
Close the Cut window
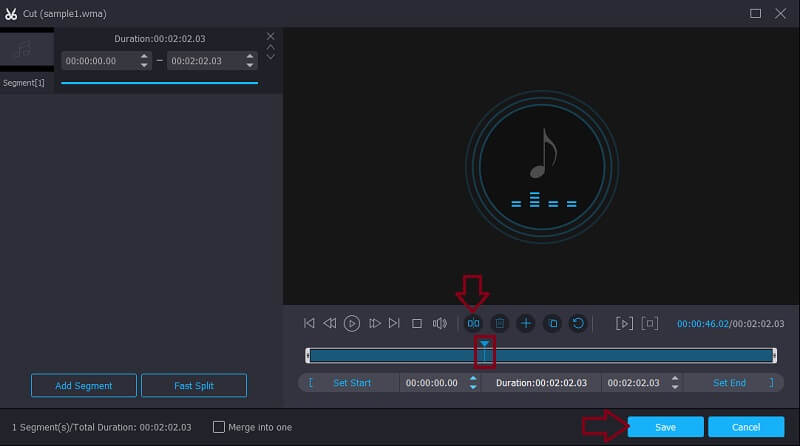(x=781, y=14)
